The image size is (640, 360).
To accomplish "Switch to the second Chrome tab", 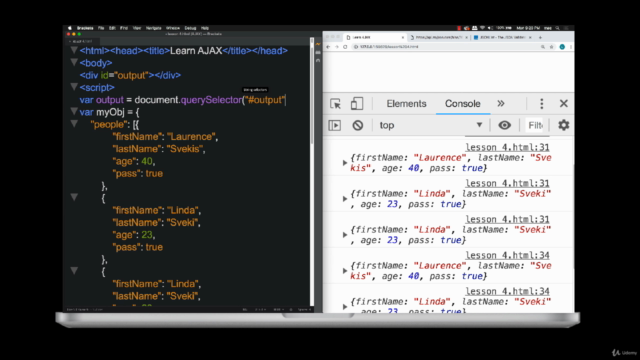I will 439,37.
